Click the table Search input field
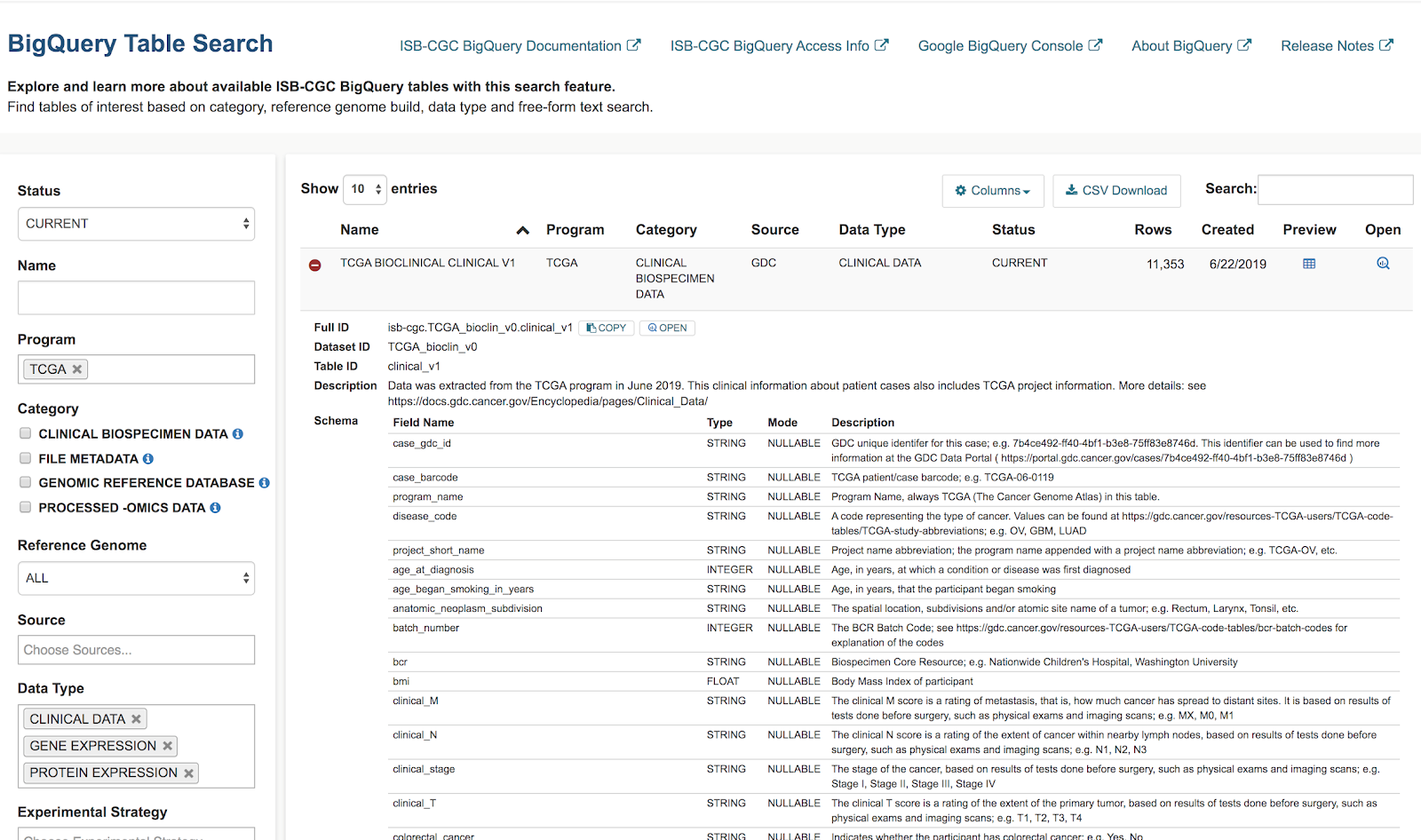The height and width of the screenshot is (840, 1421). pos(1335,190)
